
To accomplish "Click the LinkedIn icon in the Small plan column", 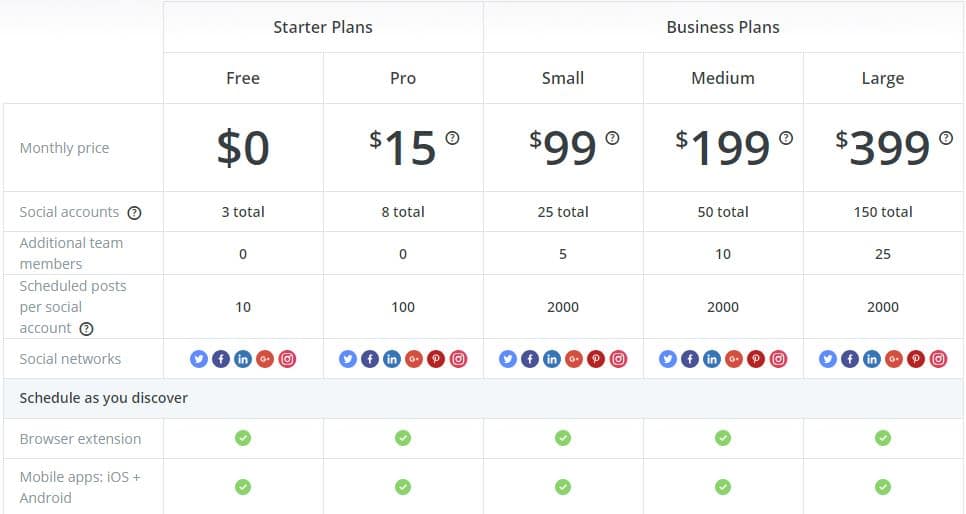I will coord(551,359).
